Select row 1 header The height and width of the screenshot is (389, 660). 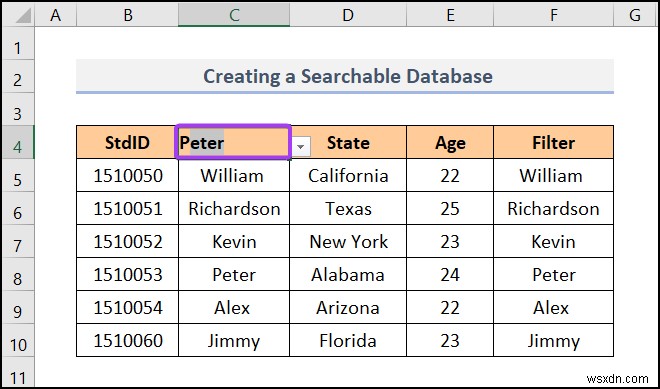[18, 43]
